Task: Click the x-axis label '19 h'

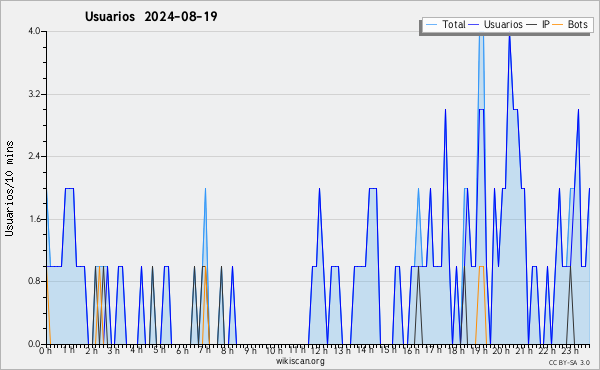Action: click(x=478, y=350)
